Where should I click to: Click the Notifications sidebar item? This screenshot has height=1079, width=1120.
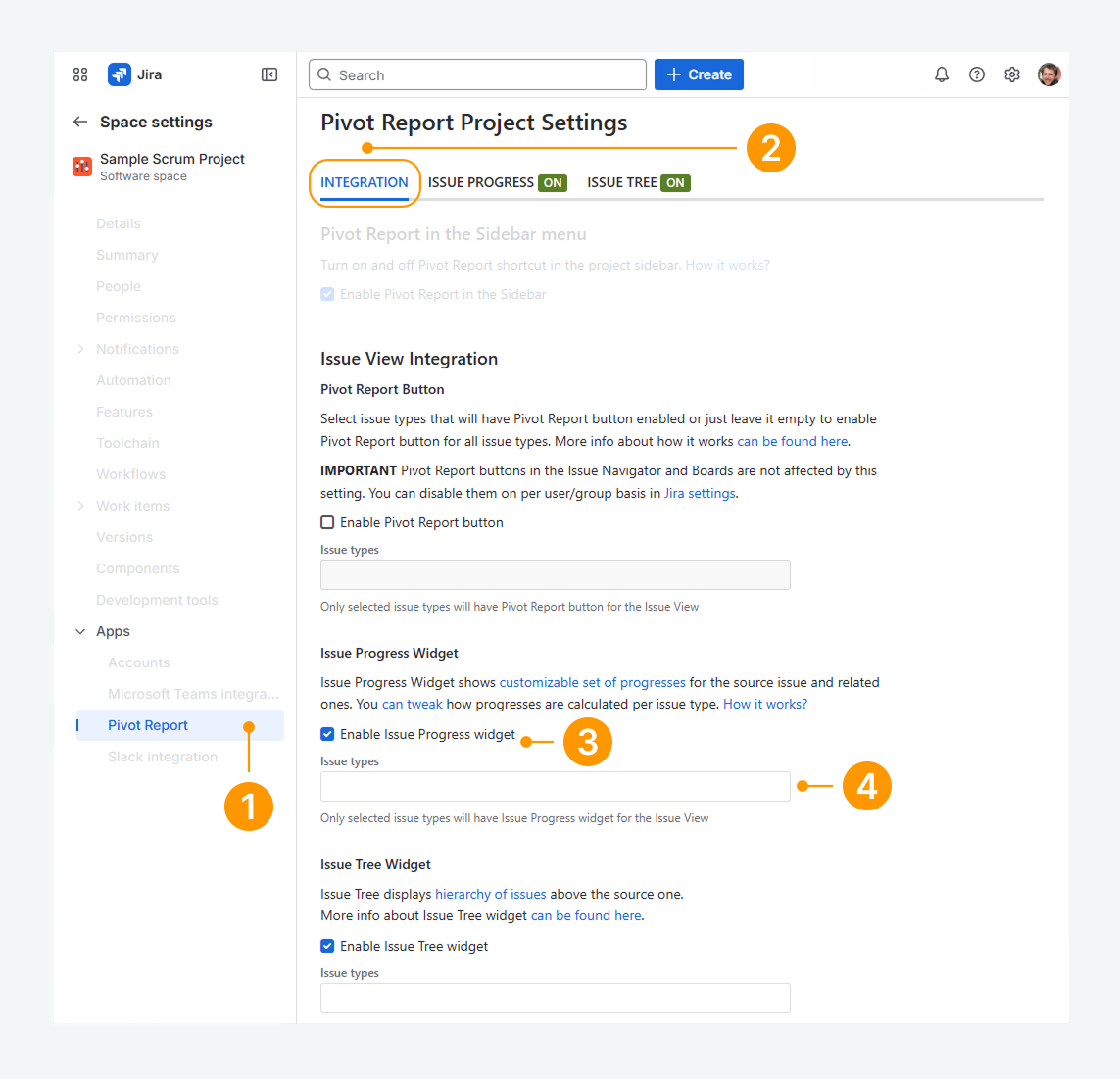point(138,350)
